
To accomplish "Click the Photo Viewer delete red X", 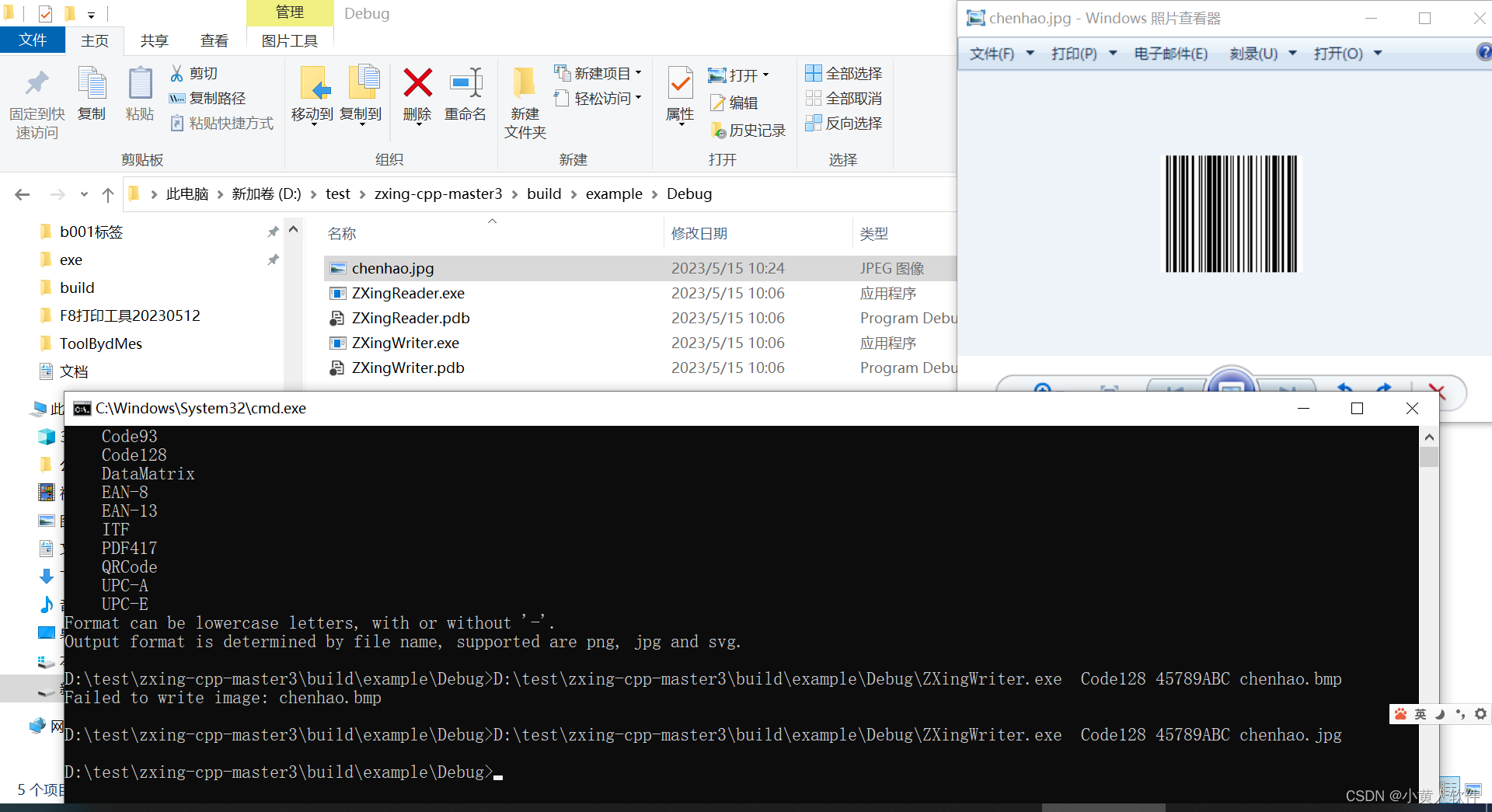I will [x=1437, y=392].
